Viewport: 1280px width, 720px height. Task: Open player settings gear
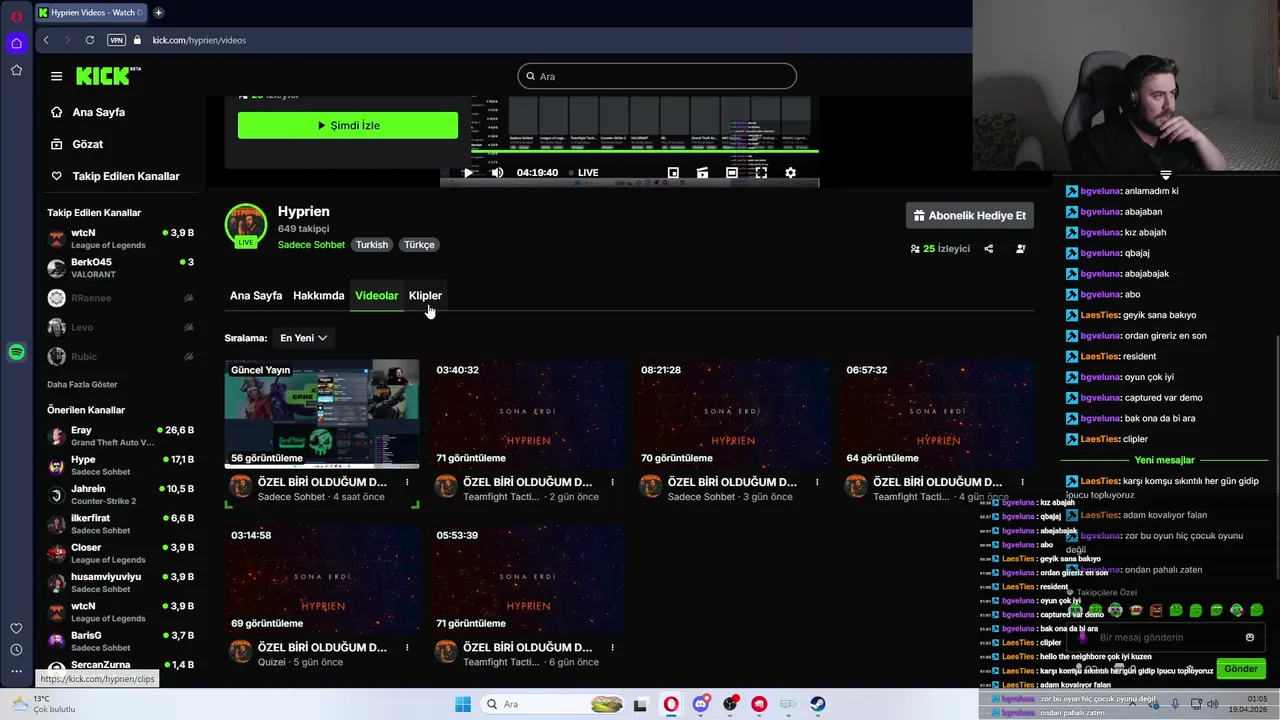pyautogui.click(x=790, y=172)
